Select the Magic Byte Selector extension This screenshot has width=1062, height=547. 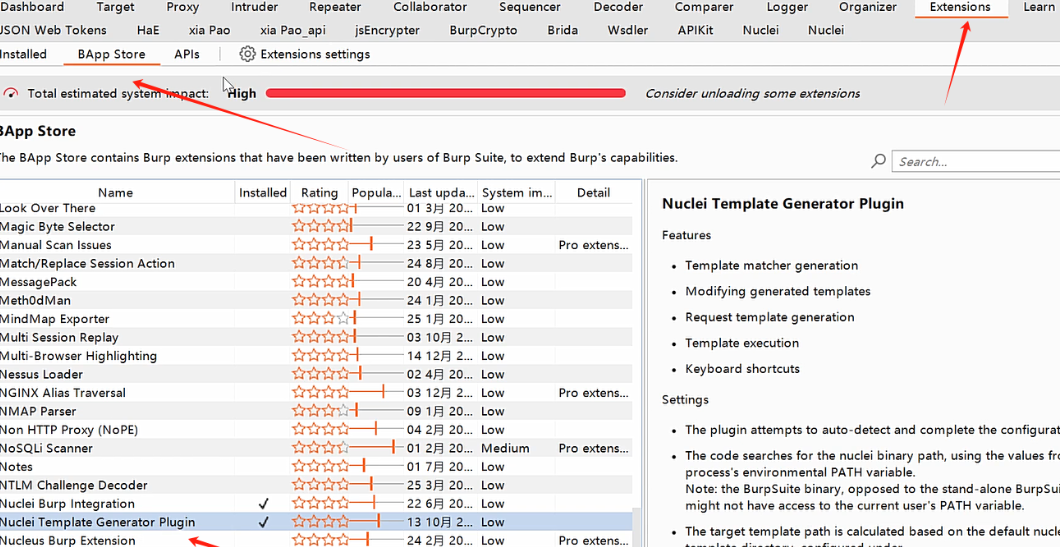[x=316, y=226]
